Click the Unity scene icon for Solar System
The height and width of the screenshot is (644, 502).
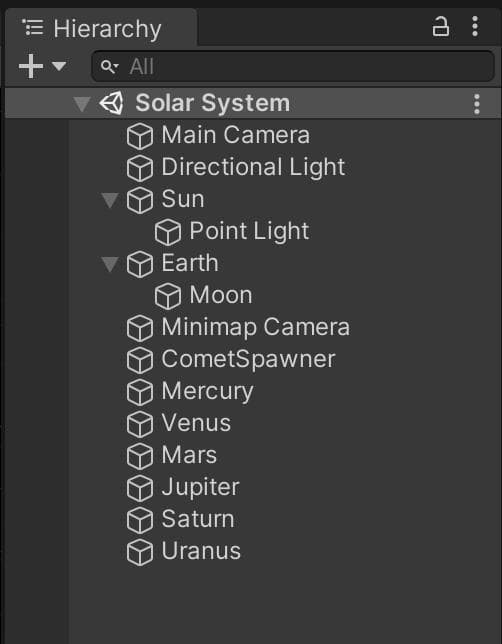coord(111,103)
